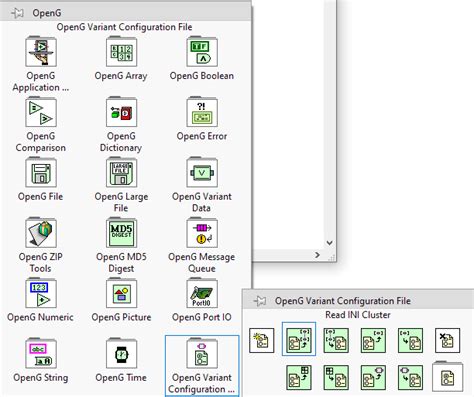Open the OpenG Application Control subpalette
The image size is (474, 397).
[x=41, y=52]
